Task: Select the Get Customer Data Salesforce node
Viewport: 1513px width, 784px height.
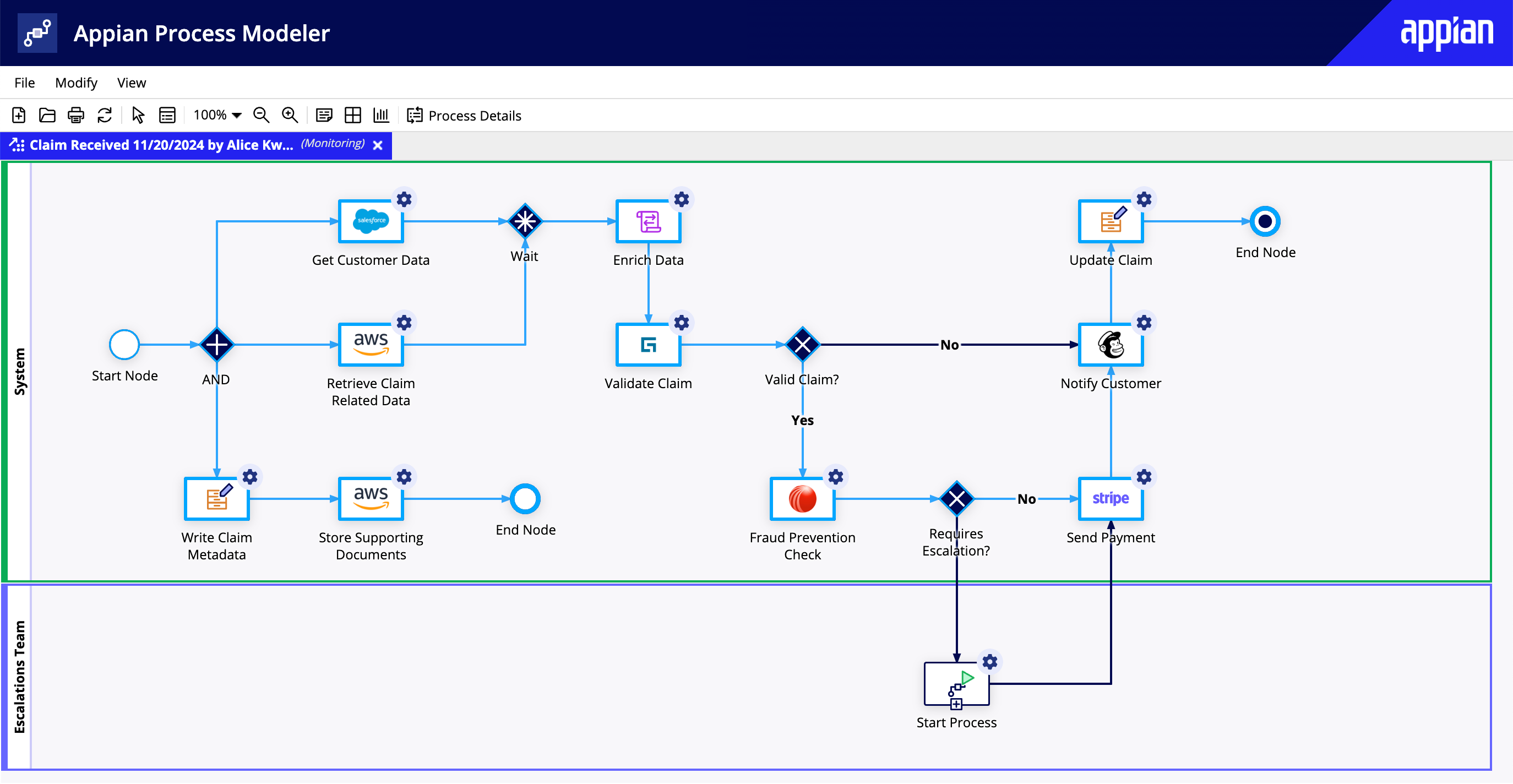Action: point(371,221)
